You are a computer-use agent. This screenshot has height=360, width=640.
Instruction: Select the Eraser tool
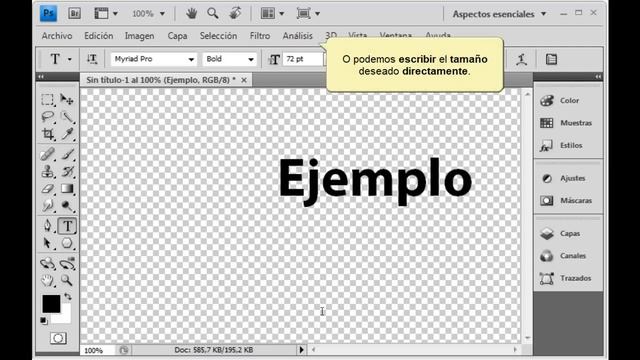click(48, 189)
